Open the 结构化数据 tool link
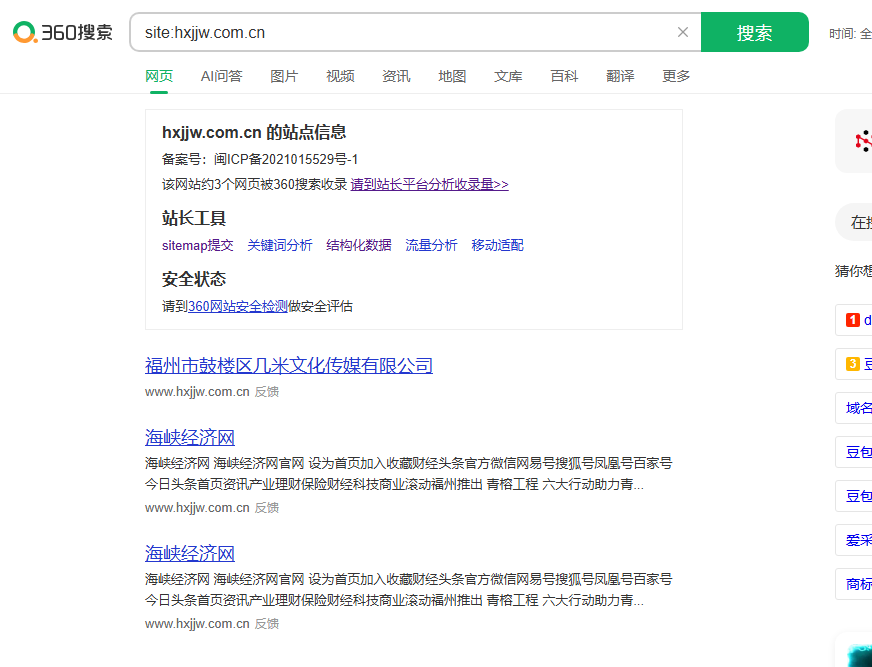Viewport: 872px width, 667px height. [x=359, y=245]
